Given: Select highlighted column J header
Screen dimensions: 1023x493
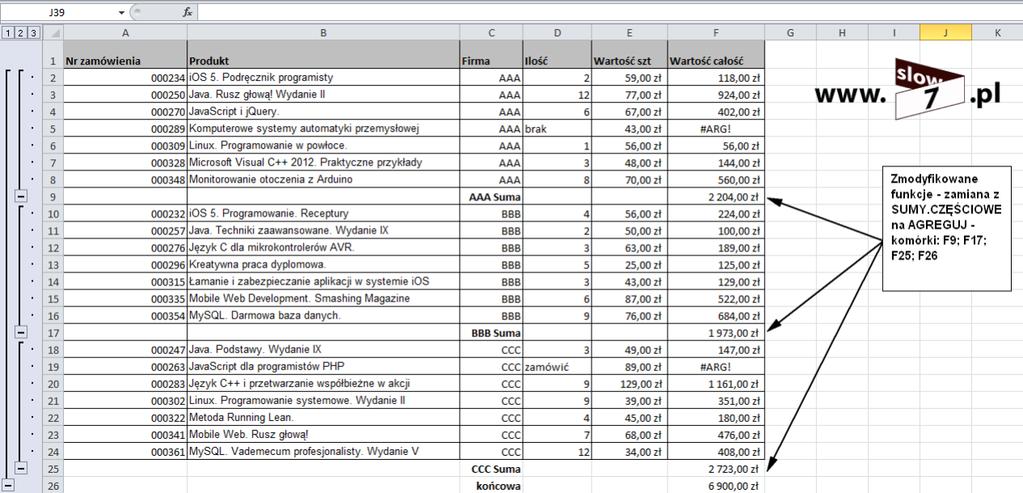Looking at the screenshot, I should [x=946, y=33].
